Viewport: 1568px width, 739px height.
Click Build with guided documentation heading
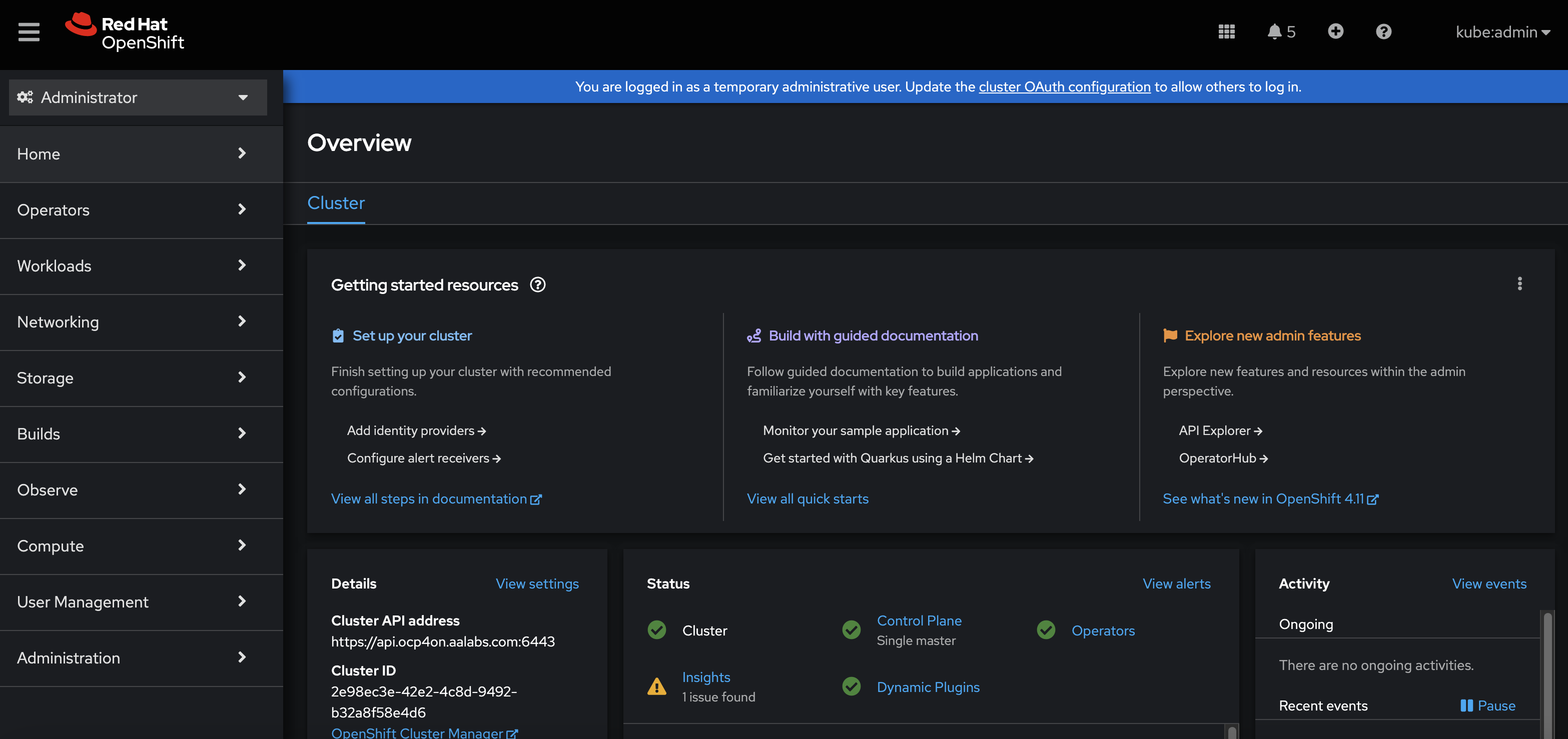[874, 335]
